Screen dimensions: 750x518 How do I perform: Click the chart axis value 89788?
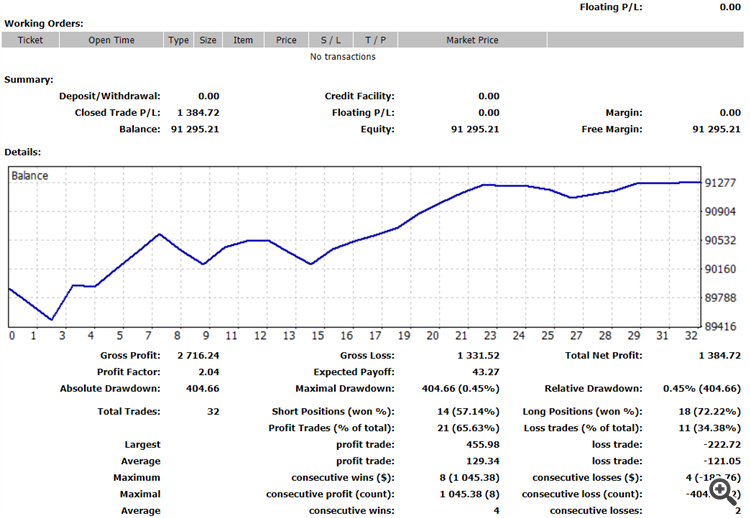(x=720, y=298)
